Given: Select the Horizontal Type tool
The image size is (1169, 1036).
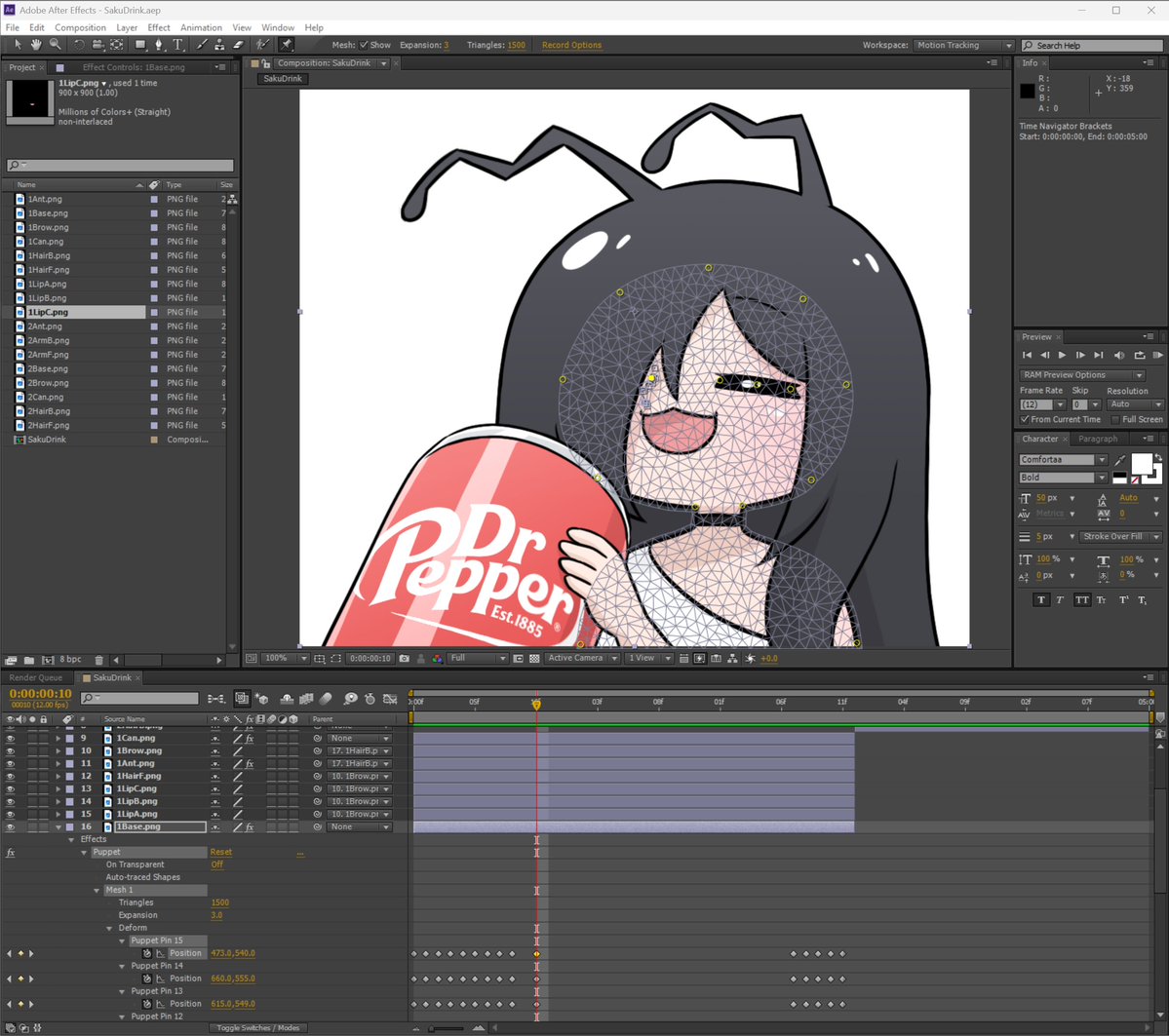Looking at the screenshot, I should tap(178, 45).
